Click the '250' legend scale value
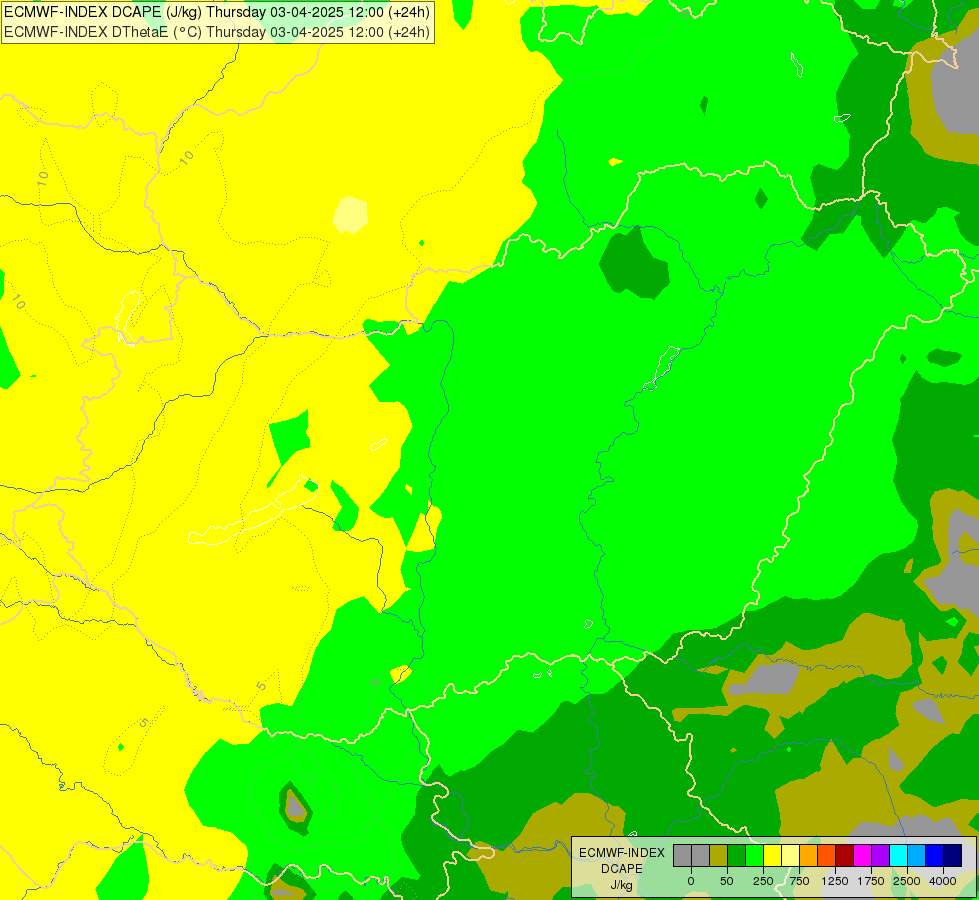 point(763,881)
